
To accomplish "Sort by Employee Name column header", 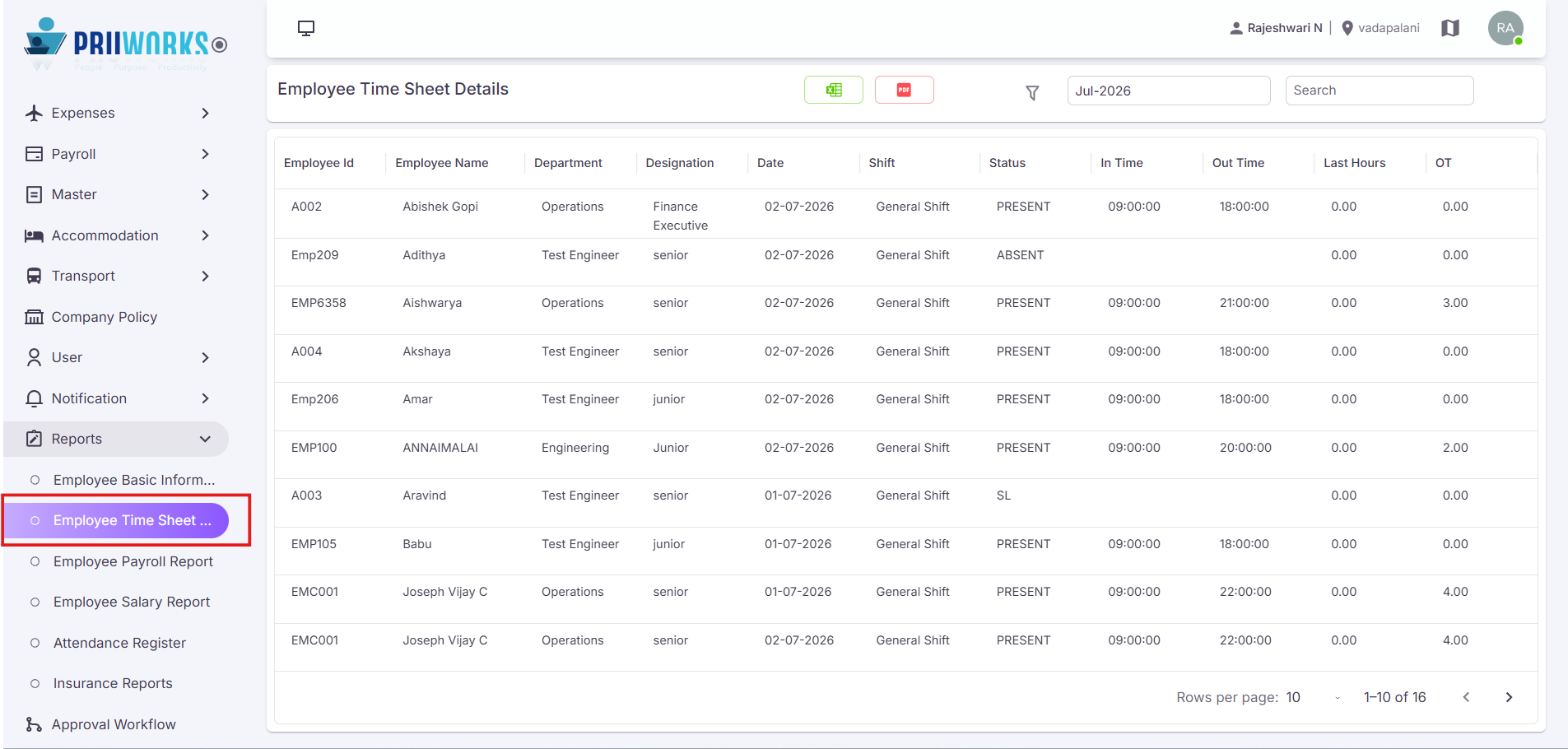I will [x=442, y=163].
